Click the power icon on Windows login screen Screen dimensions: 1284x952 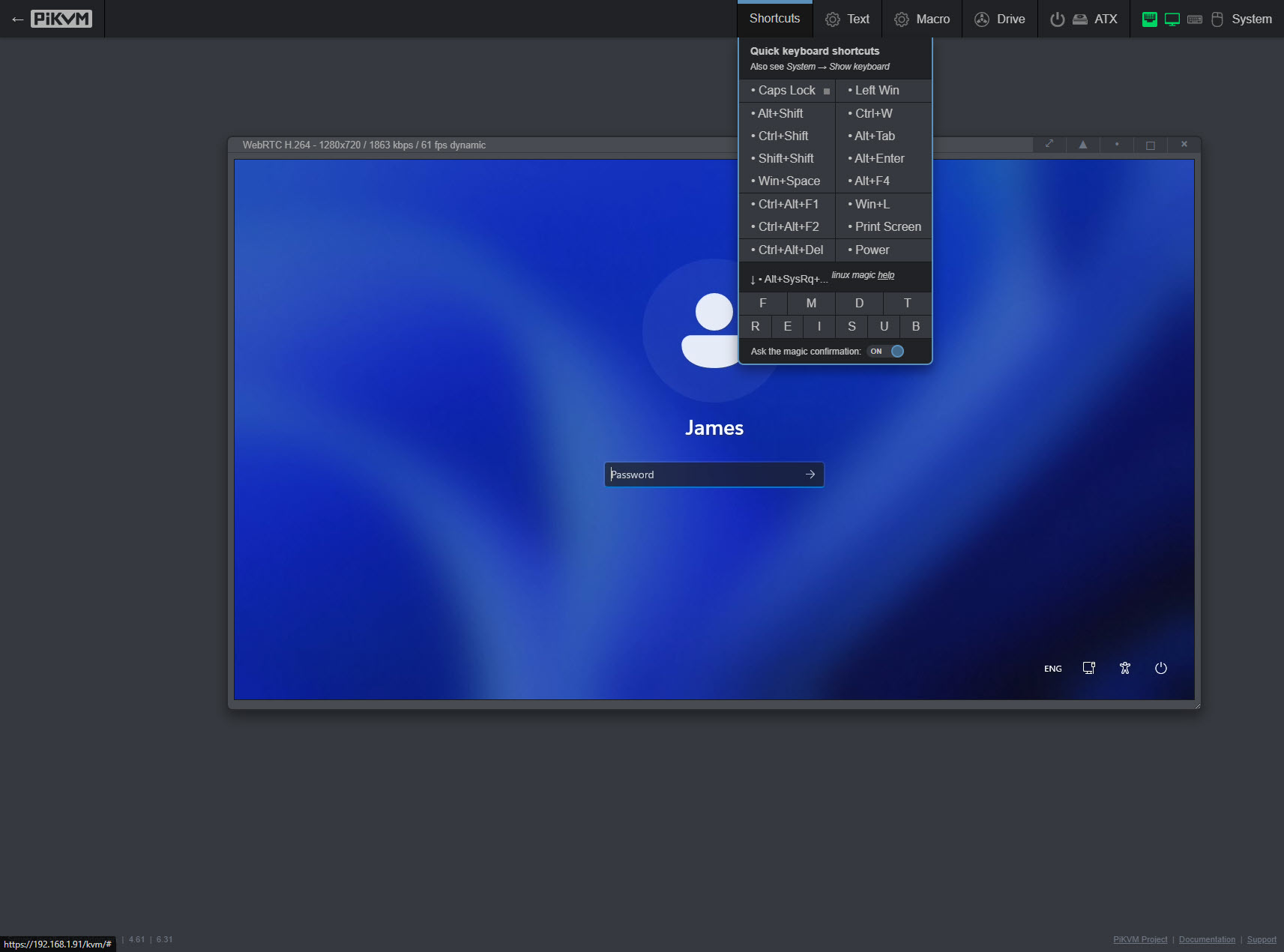pos(1160,668)
